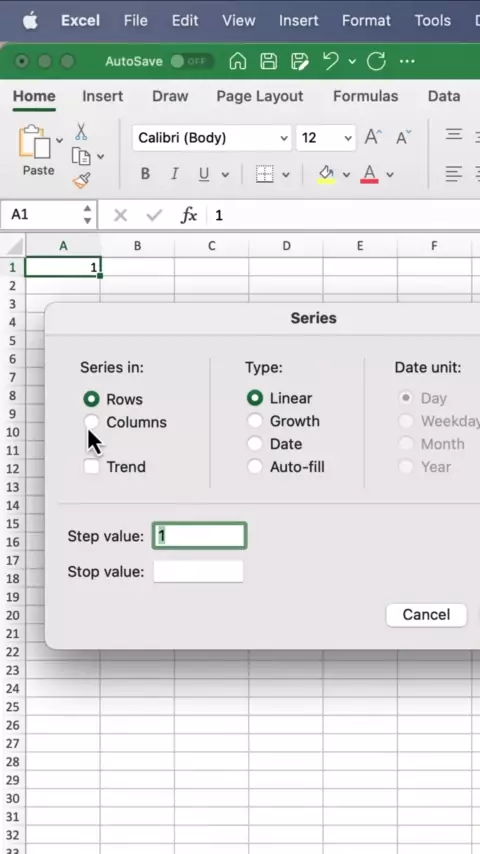Switch to the Page Layout tab
The height and width of the screenshot is (854, 480).
click(259, 96)
